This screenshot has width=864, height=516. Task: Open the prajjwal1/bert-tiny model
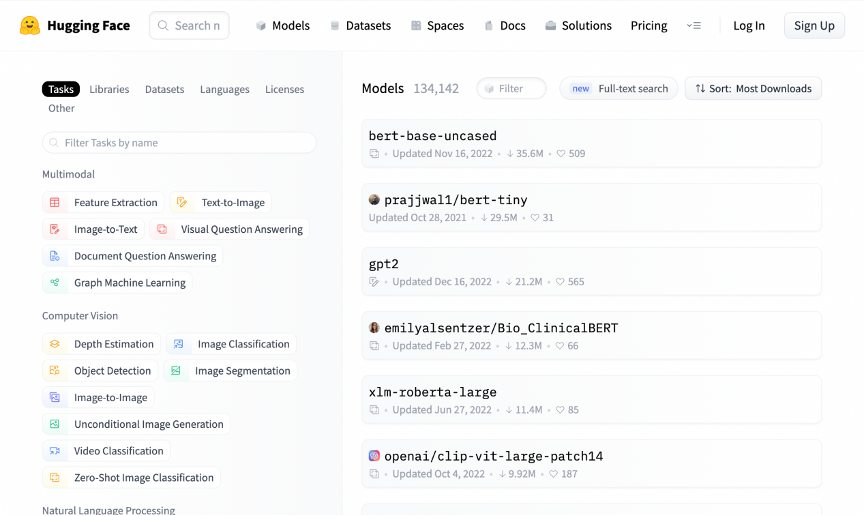click(591, 207)
